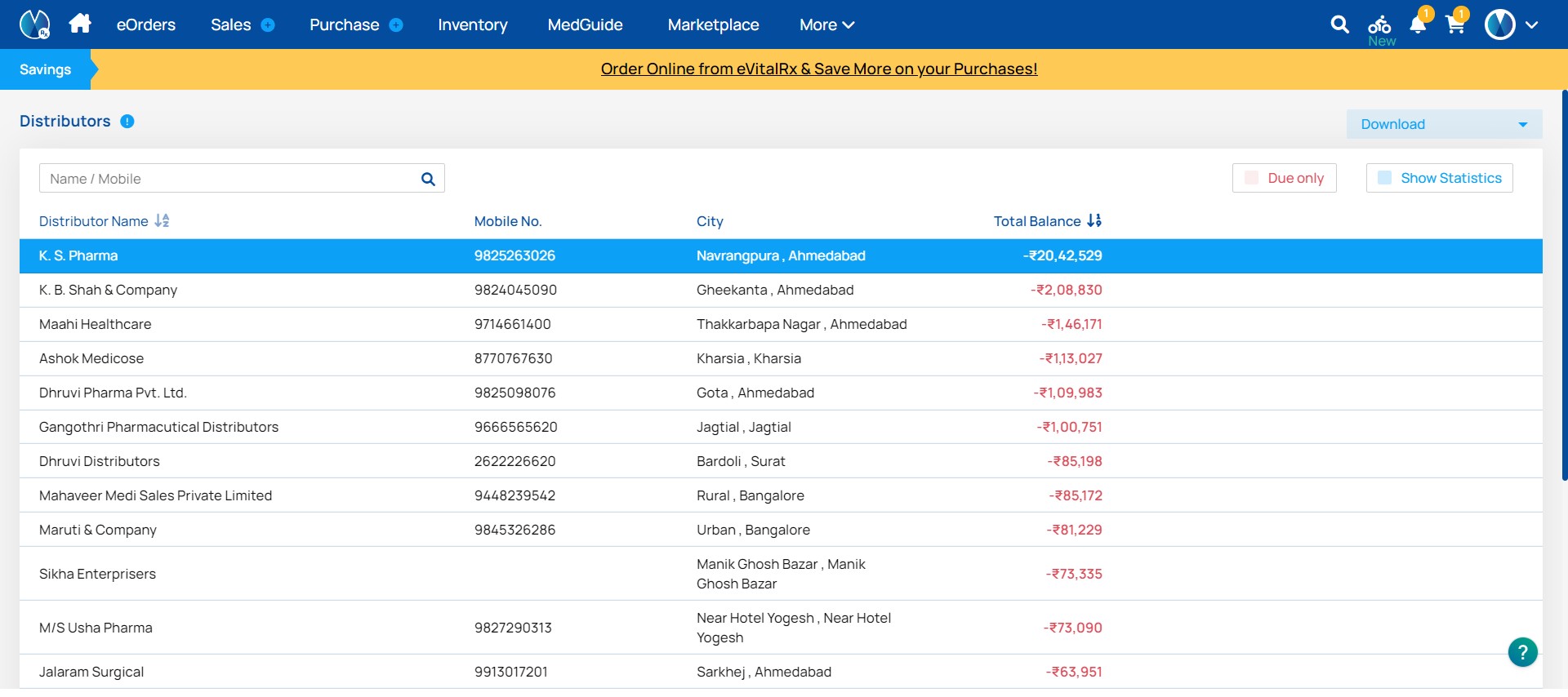Click city Bardoli , Surat
Image resolution: width=1568 pixels, height=697 pixels.
741,461
